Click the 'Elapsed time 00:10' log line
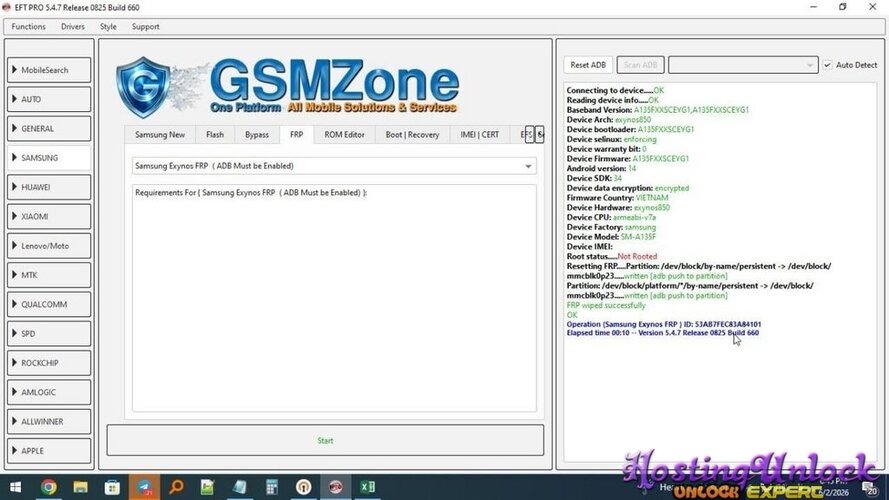Image resolution: width=889 pixels, height=500 pixels. click(663, 333)
